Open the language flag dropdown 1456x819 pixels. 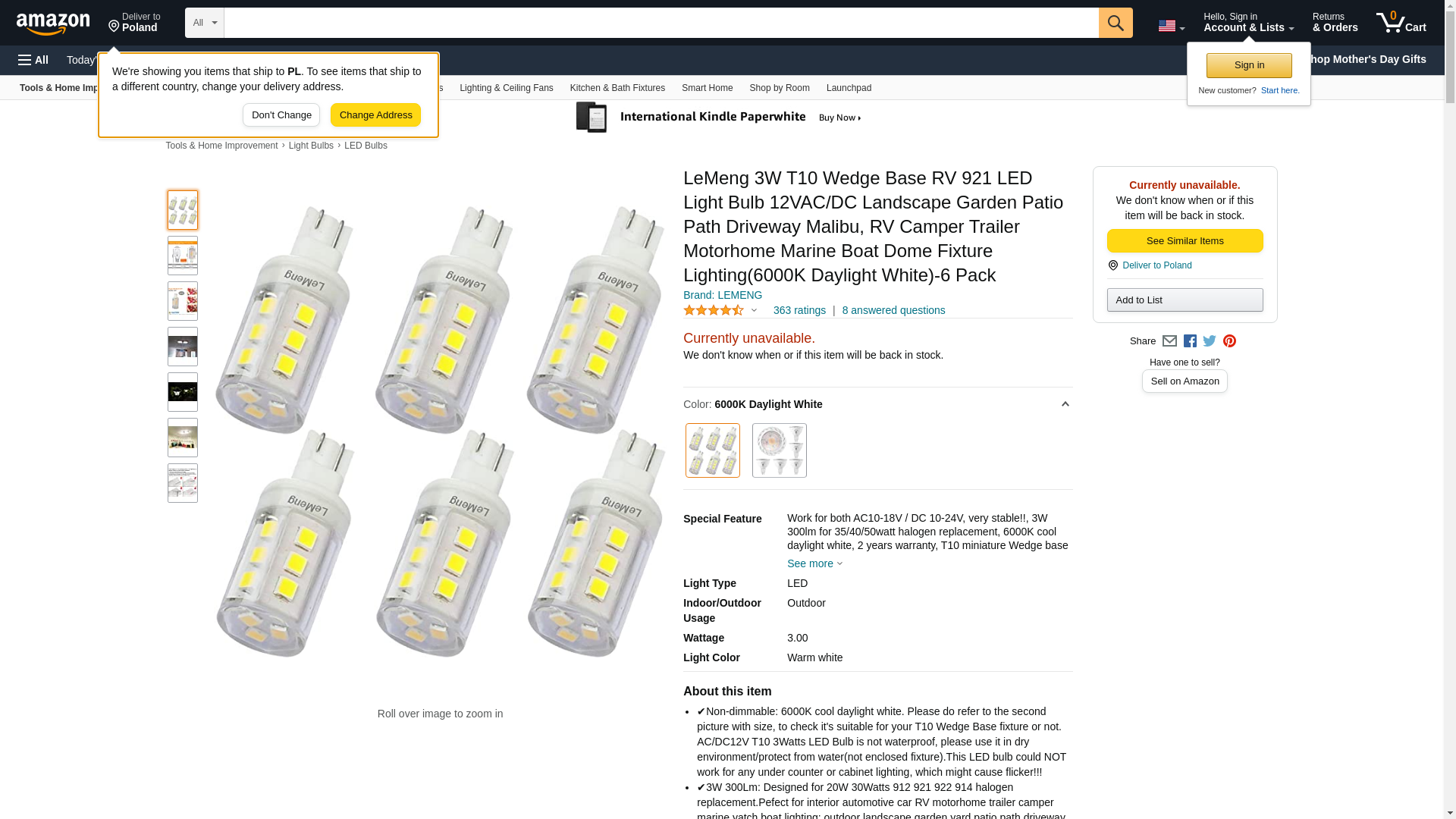[1172, 26]
